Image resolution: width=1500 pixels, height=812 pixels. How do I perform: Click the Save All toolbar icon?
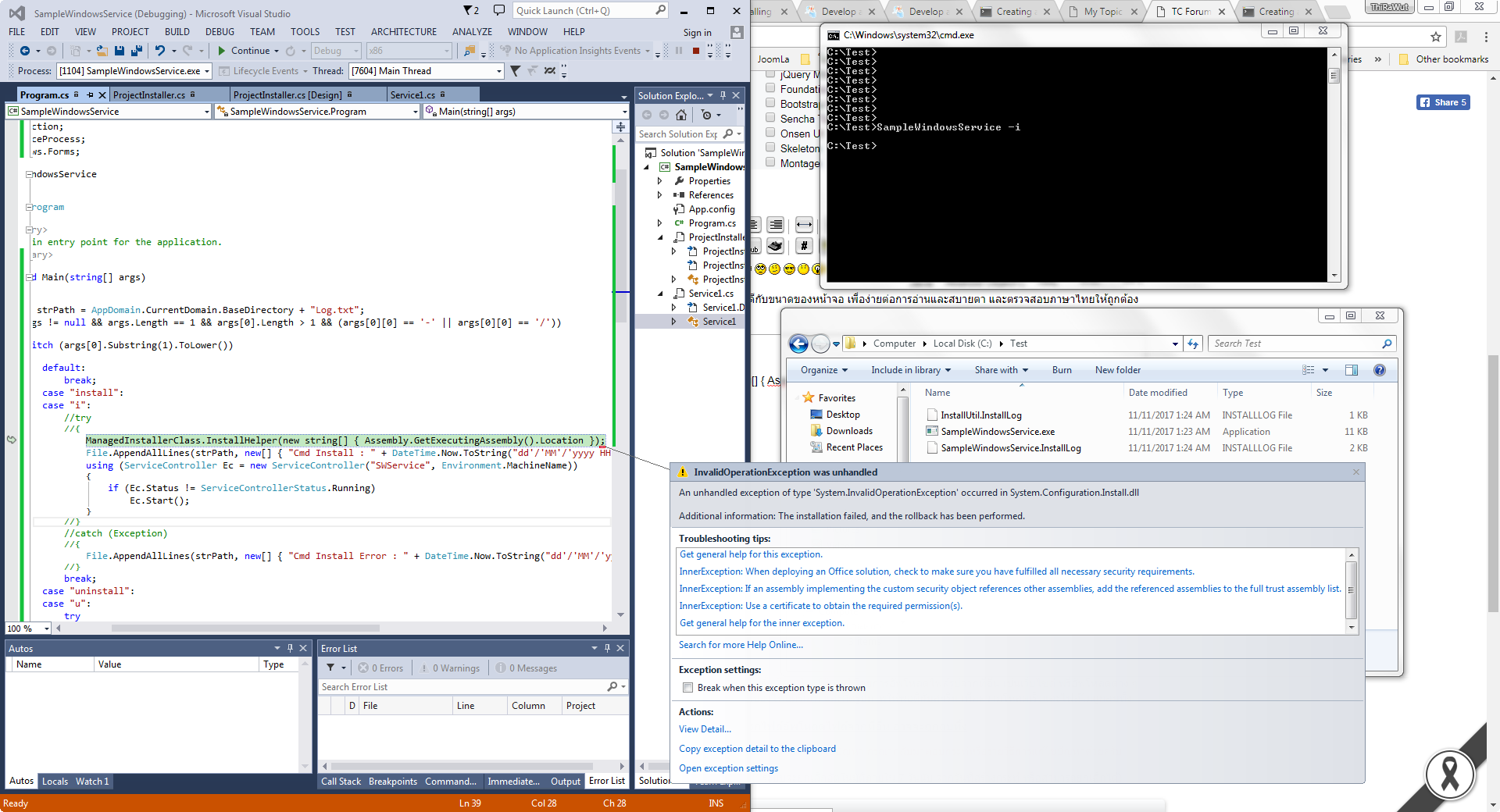coord(136,51)
